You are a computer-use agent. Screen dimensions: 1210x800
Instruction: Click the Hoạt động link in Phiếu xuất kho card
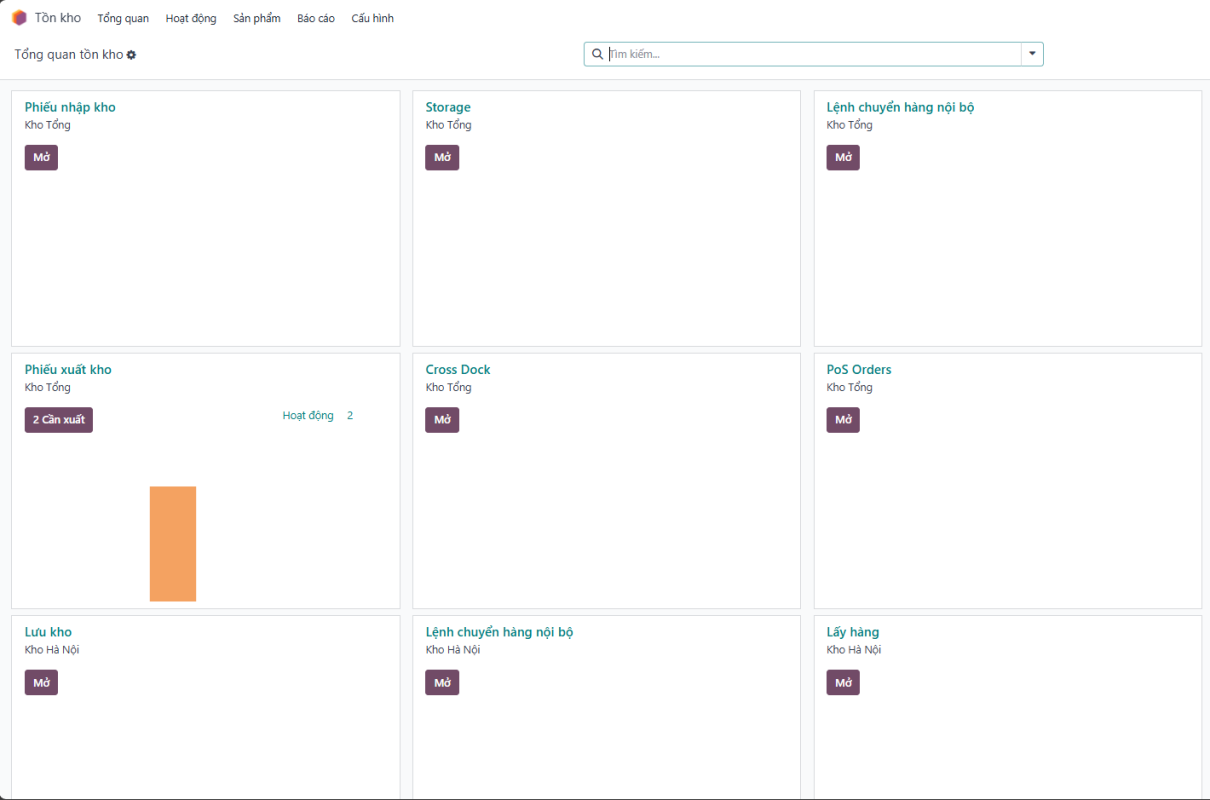[x=308, y=416]
